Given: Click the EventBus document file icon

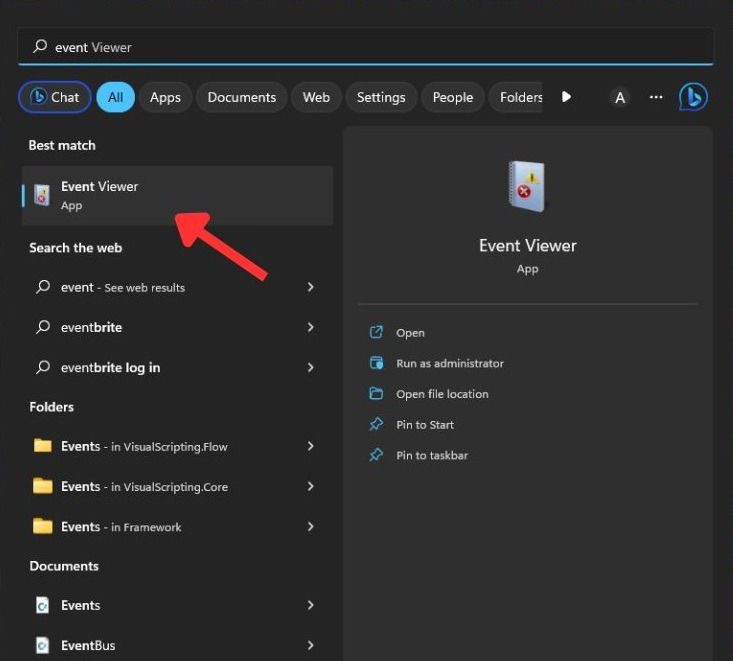Looking at the screenshot, I should coord(42,645).
